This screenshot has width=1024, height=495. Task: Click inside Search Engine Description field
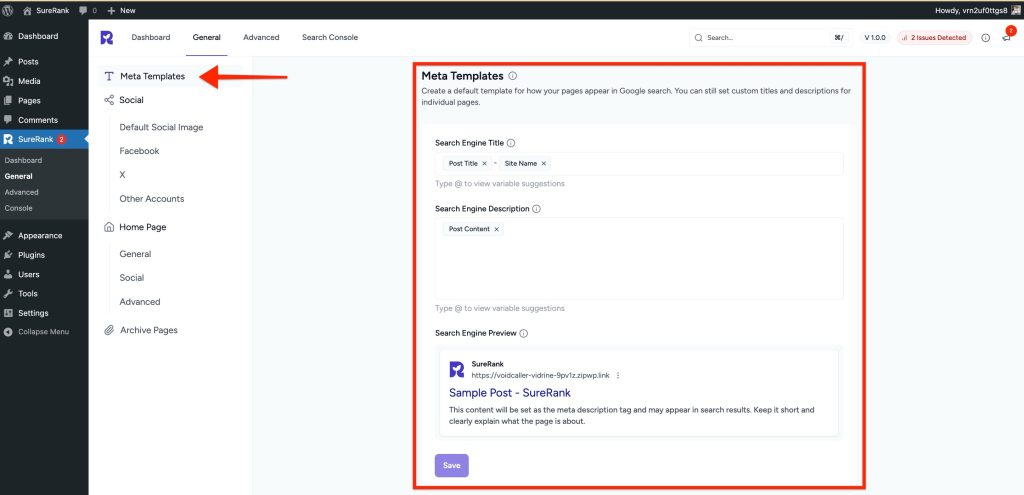click(639, 259)
